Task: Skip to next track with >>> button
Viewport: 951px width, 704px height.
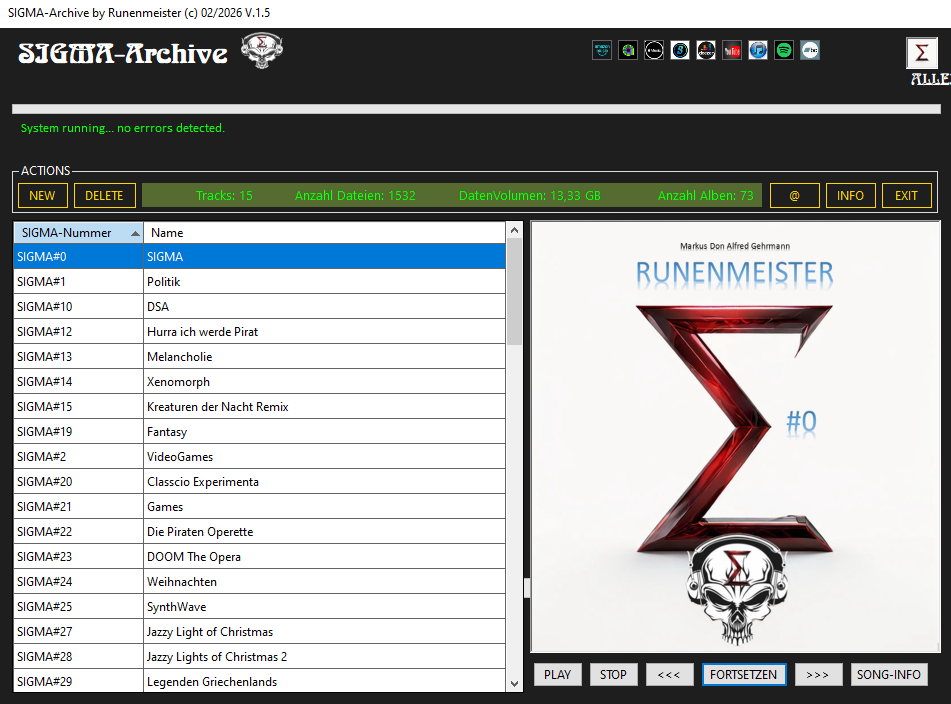Action: click(818, 675)
